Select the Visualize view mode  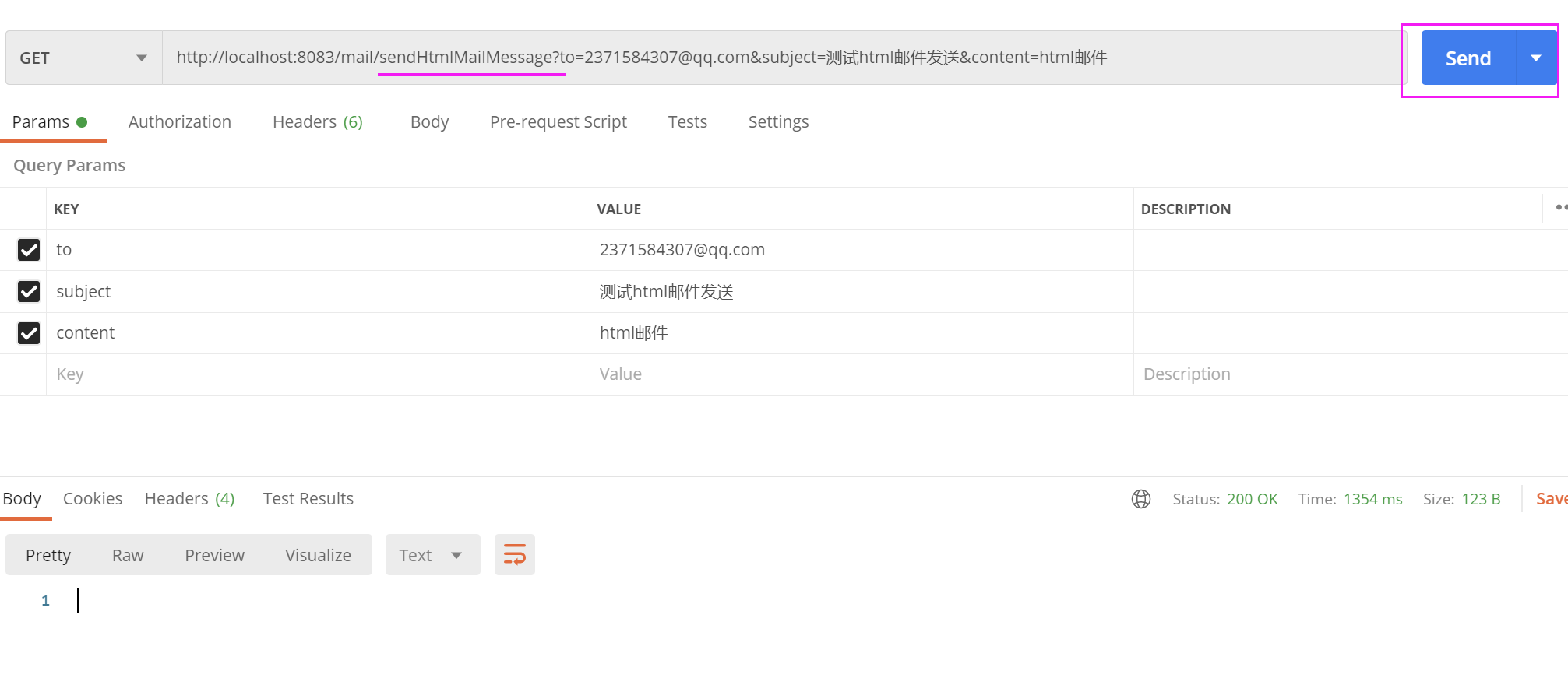coord(318,555)
